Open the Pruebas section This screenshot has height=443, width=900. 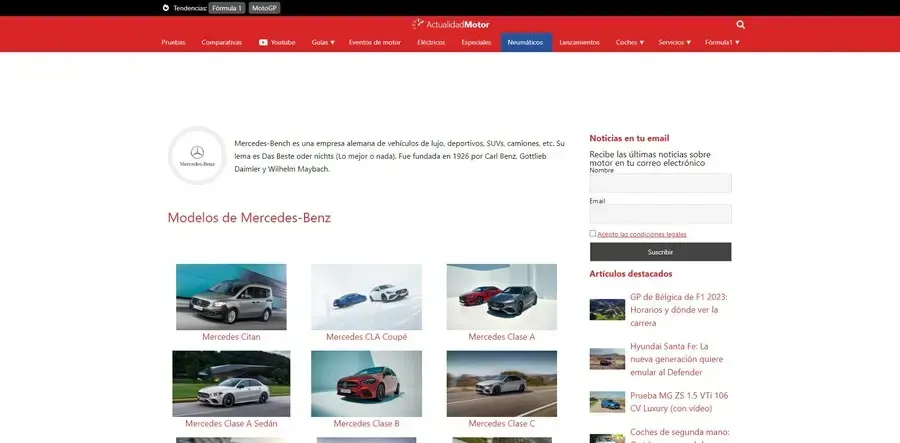[173, 42]
